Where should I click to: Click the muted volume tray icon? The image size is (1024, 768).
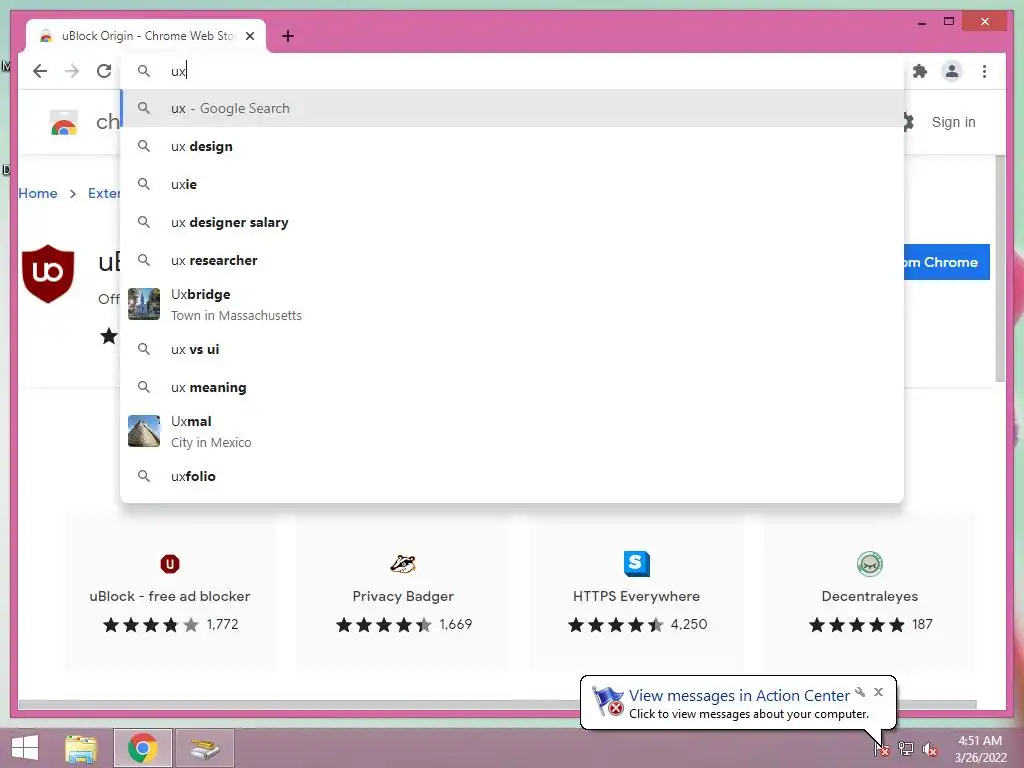point(929,749)
